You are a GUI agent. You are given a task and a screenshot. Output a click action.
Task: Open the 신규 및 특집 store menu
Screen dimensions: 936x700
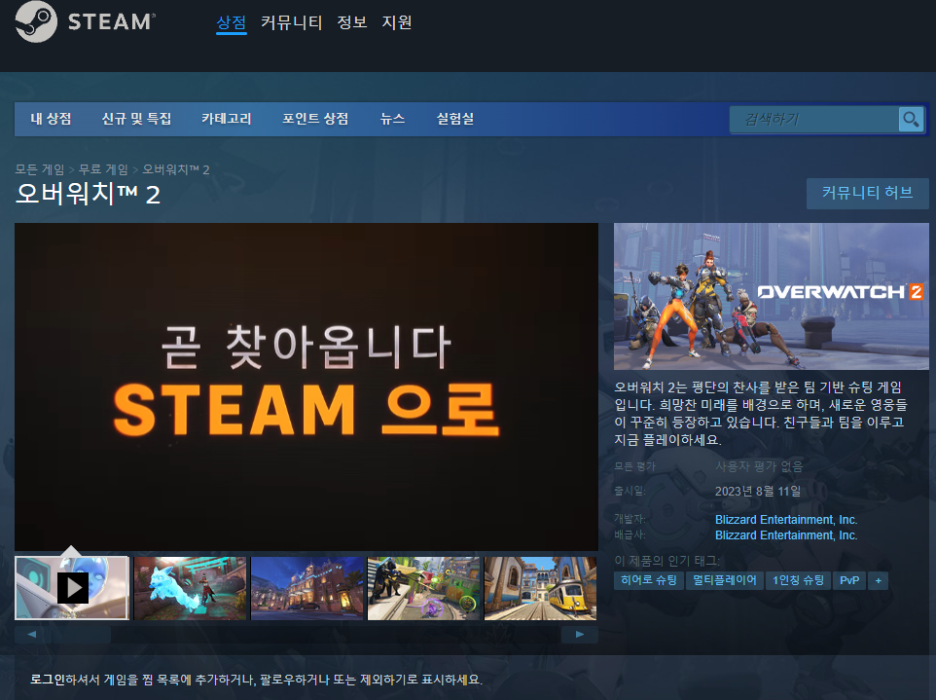[x=137, y=119]
